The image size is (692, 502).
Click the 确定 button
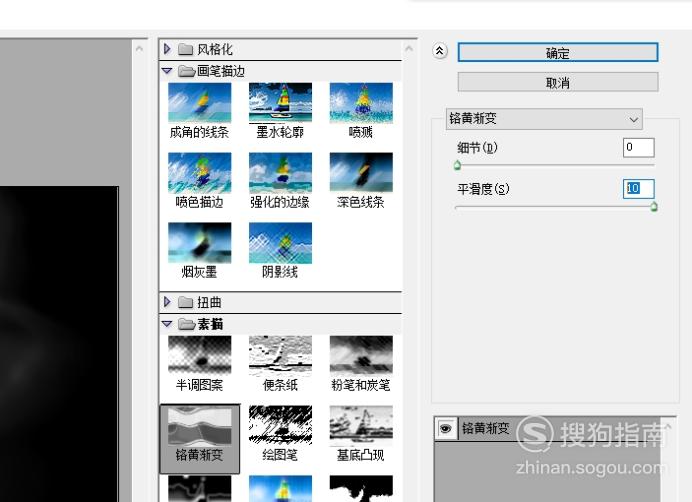coord(558,53)
